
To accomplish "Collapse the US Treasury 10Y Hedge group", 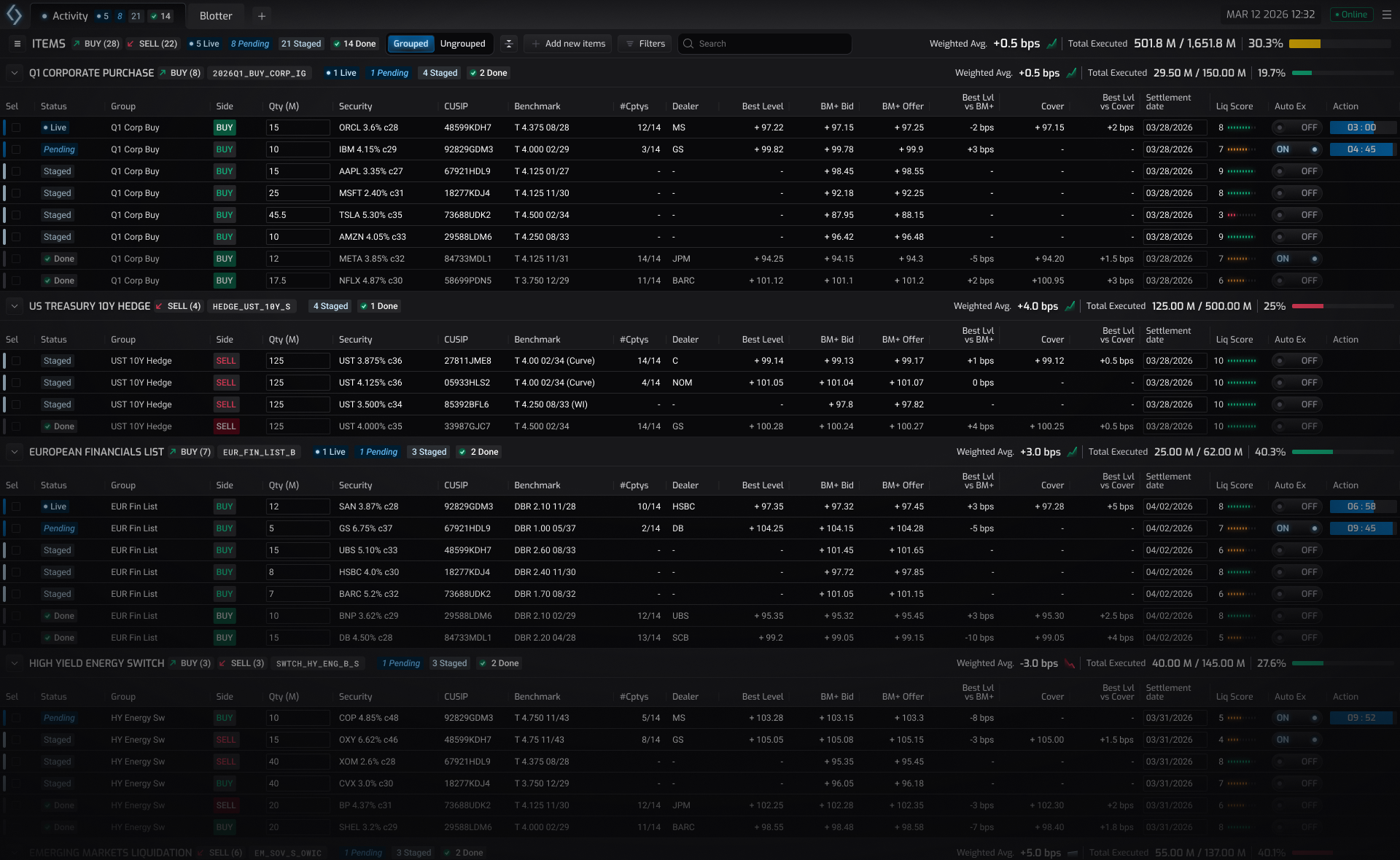I will [14, 306].
